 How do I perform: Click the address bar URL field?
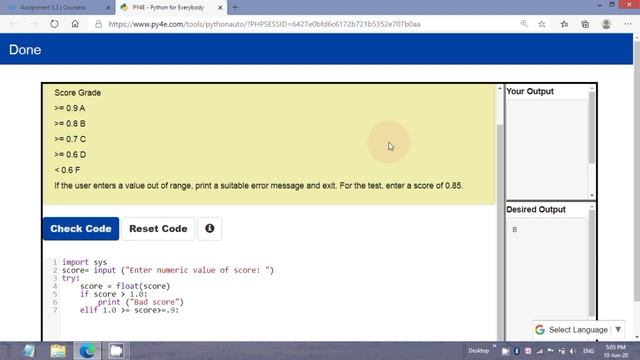[x=264, y=24]
